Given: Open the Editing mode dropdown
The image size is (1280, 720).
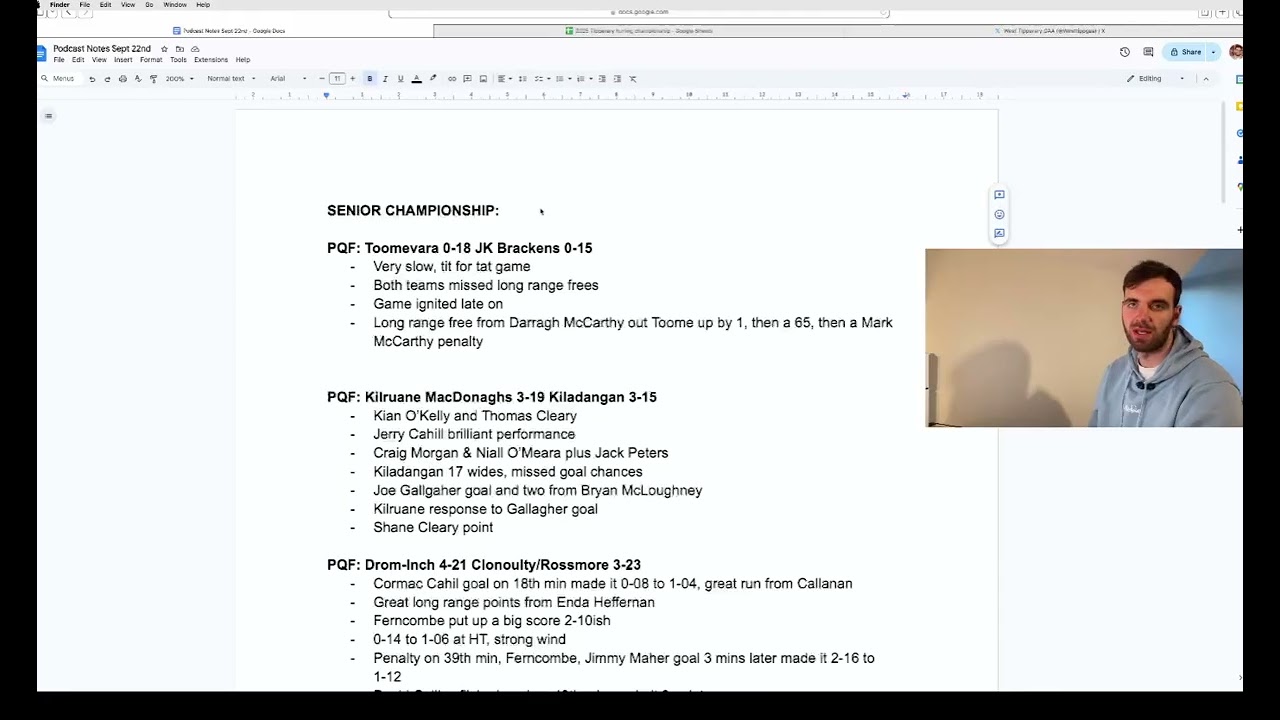Looking at the screenshot, I should [1155, 79].
